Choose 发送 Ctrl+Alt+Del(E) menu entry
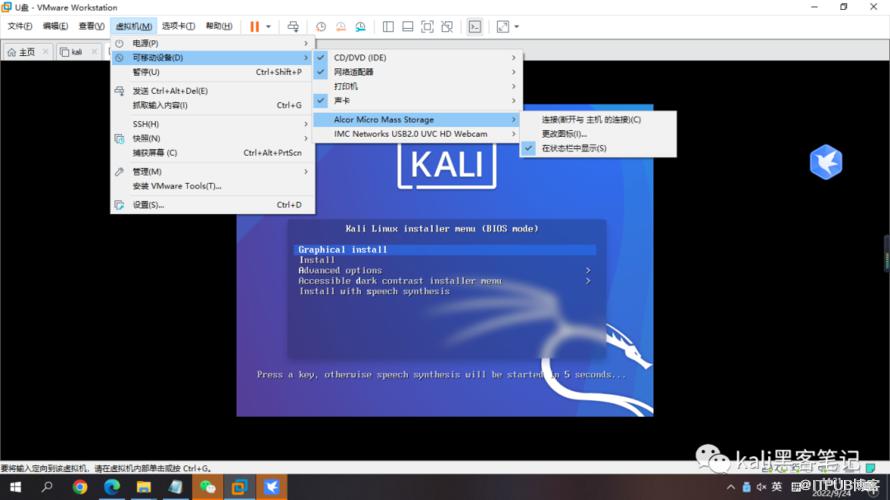 (x=212, y=91)
